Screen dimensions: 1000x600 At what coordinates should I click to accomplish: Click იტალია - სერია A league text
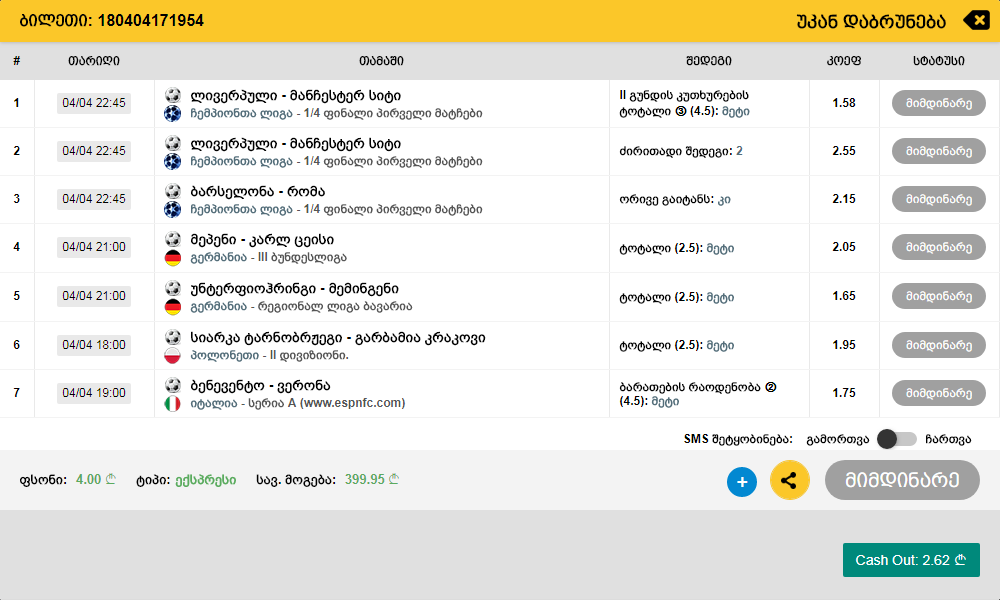298,403
